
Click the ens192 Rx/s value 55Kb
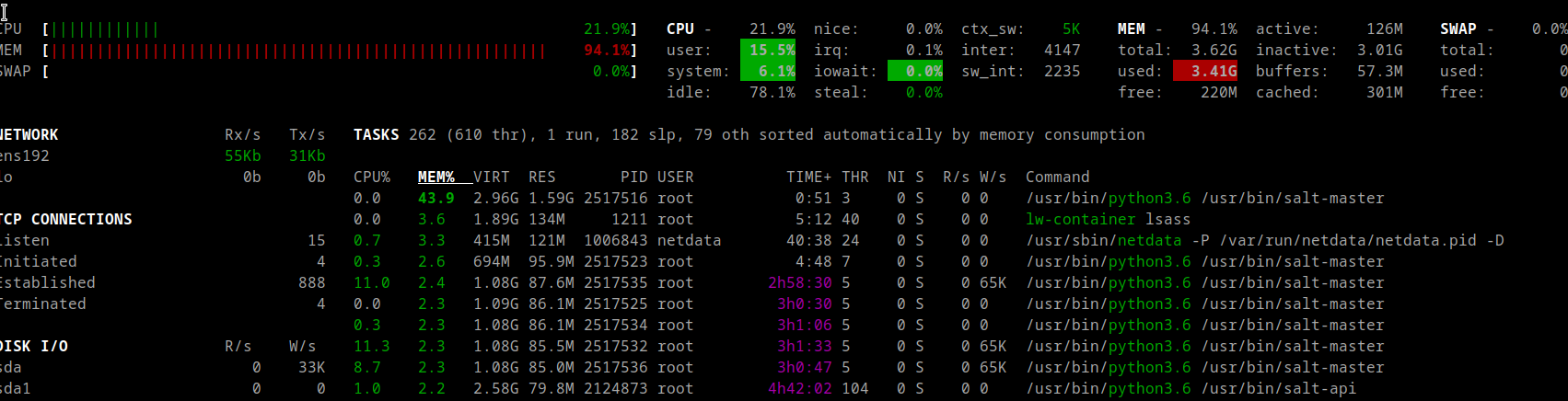pos(243,156)
